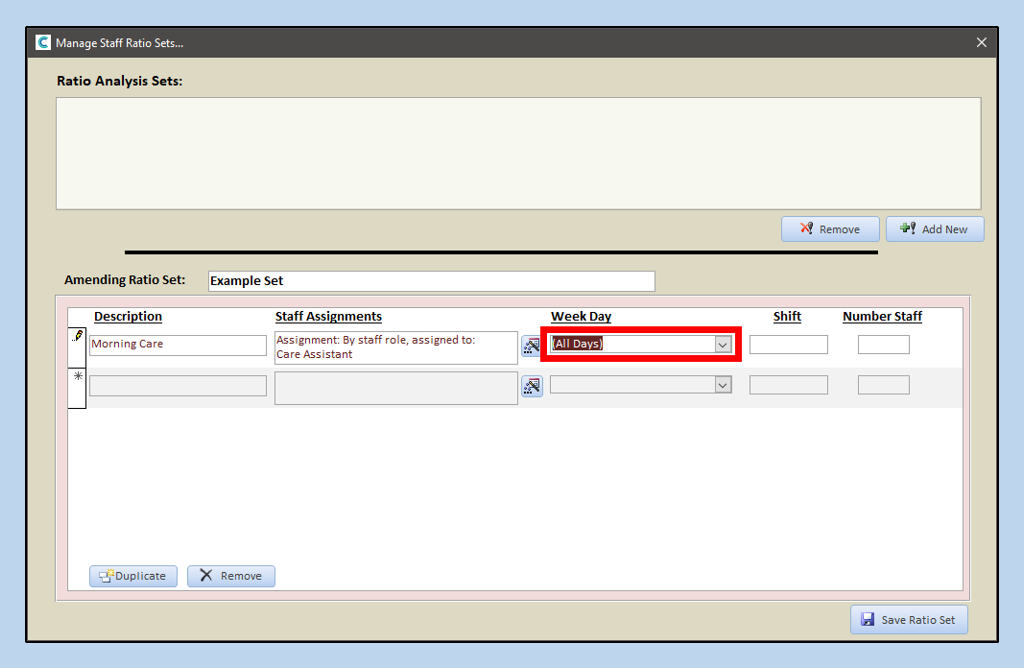The width and height of the screenshot is (1024, 668).
Task: Select the Morning Care row pencil marker
Action: (77, 338)
